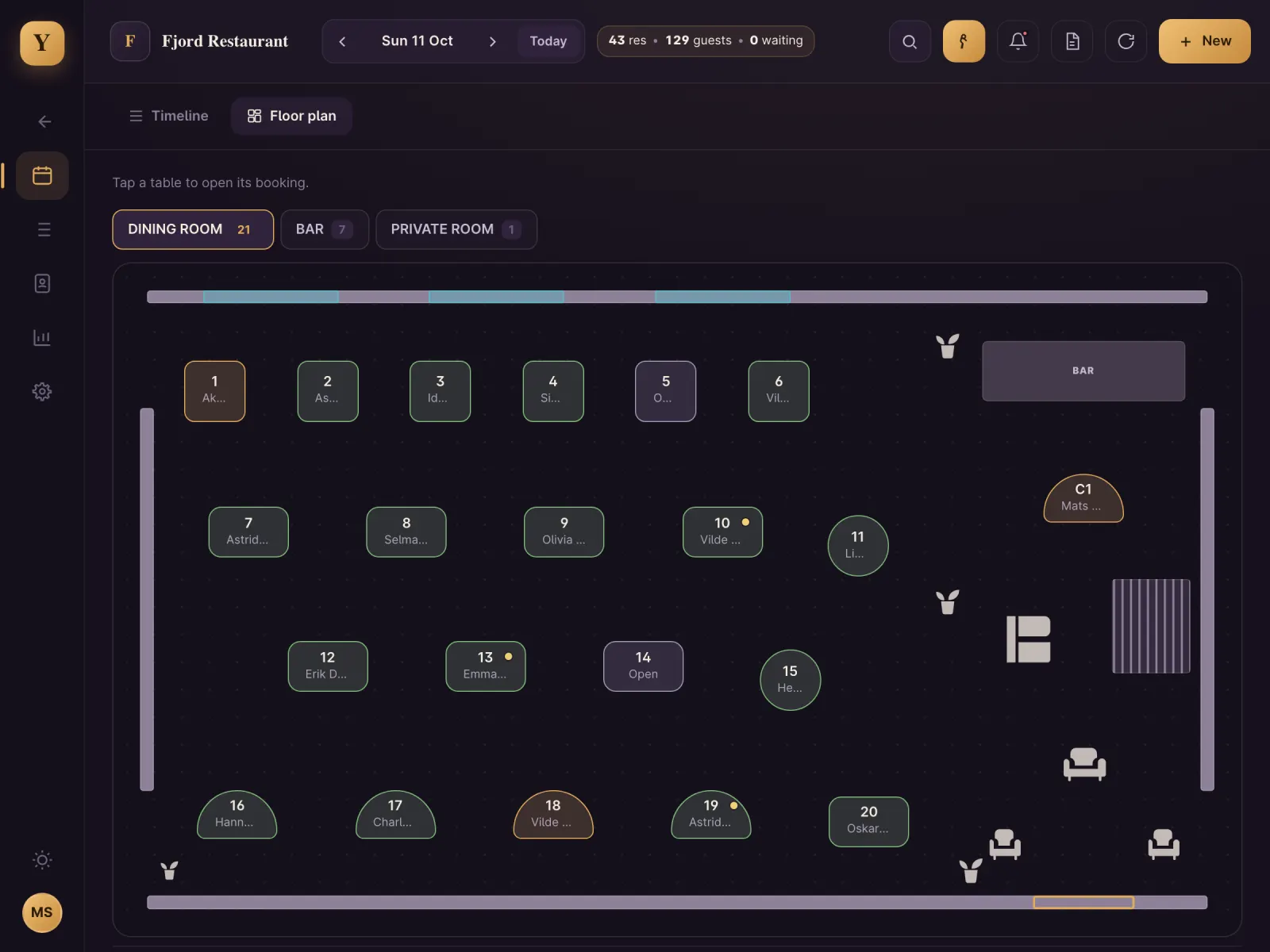1270x952 pixels.
Task: Click the MS user avatar
Action: 42,912
